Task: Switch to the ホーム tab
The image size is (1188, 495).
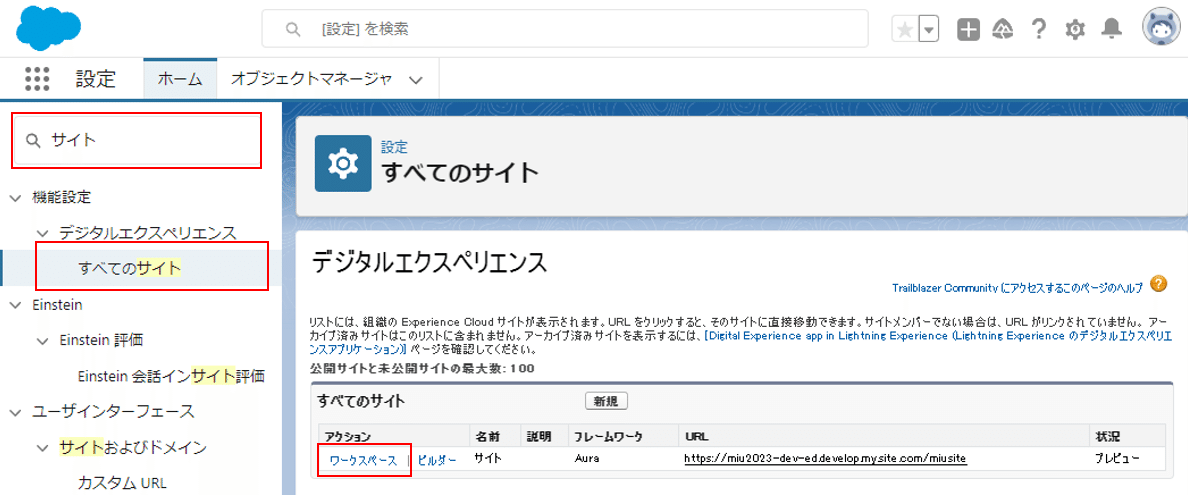Action: point(180,78)
